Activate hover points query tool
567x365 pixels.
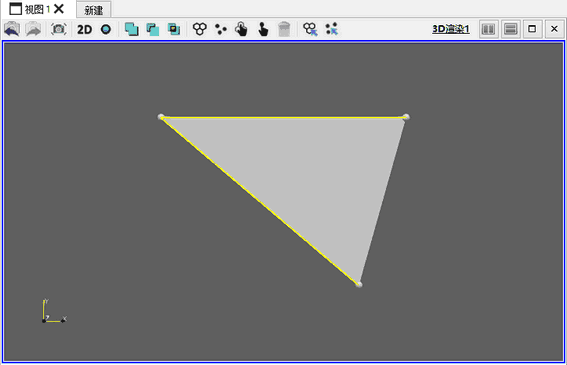coord(331,29)
